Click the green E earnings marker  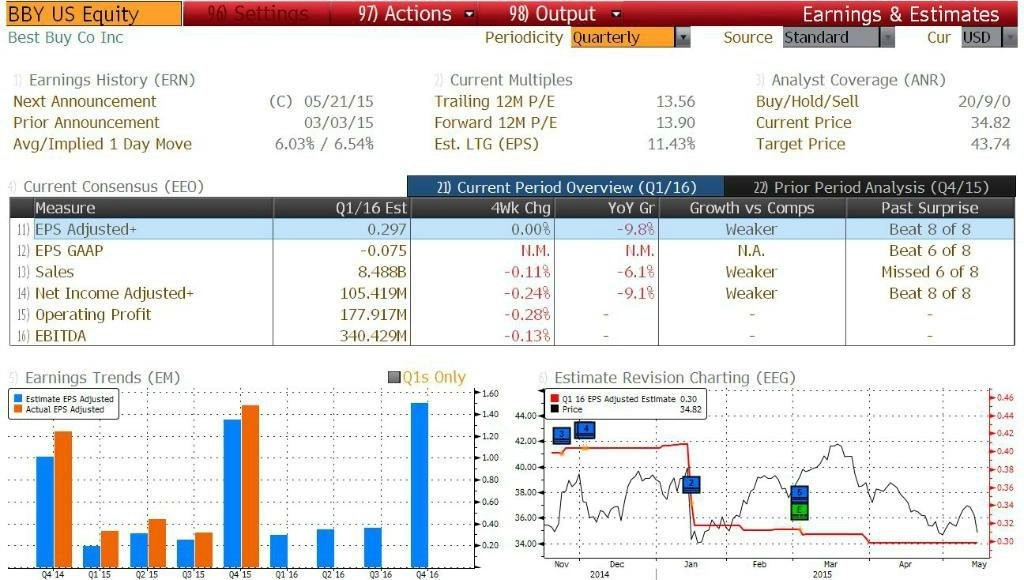click(799, 510)
